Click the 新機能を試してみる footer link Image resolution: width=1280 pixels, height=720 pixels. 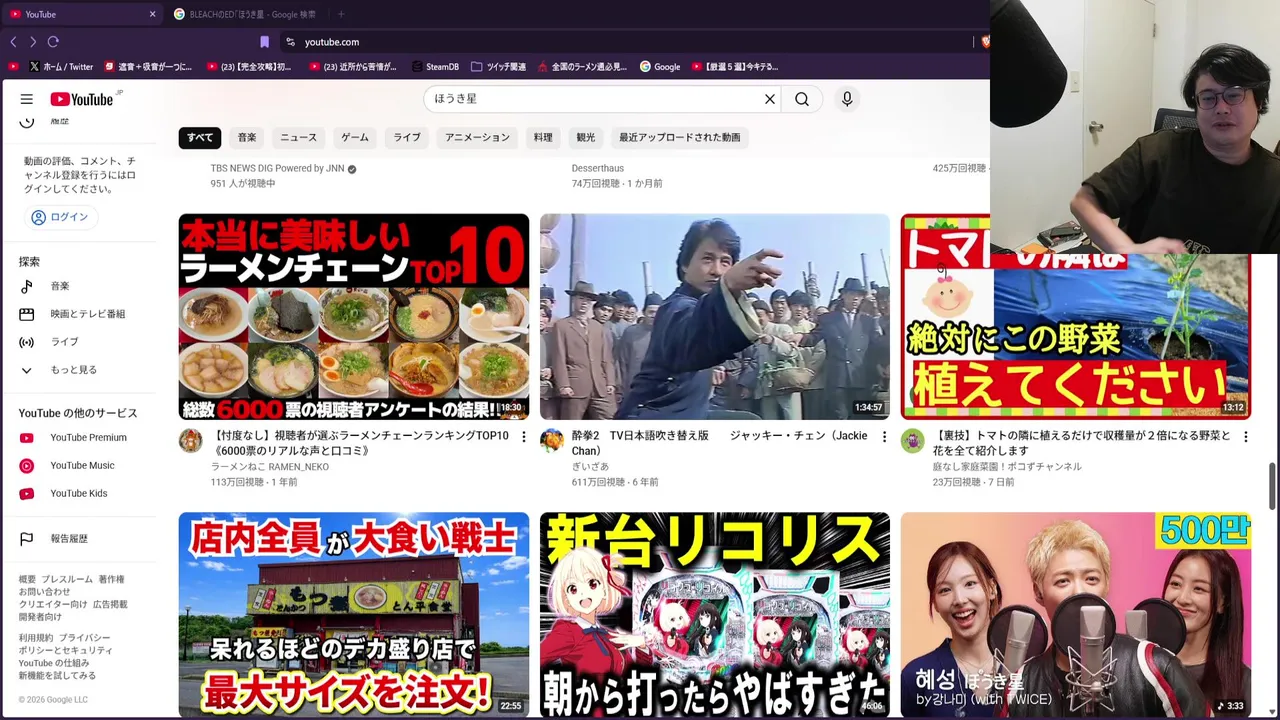[x=57, y=676]
